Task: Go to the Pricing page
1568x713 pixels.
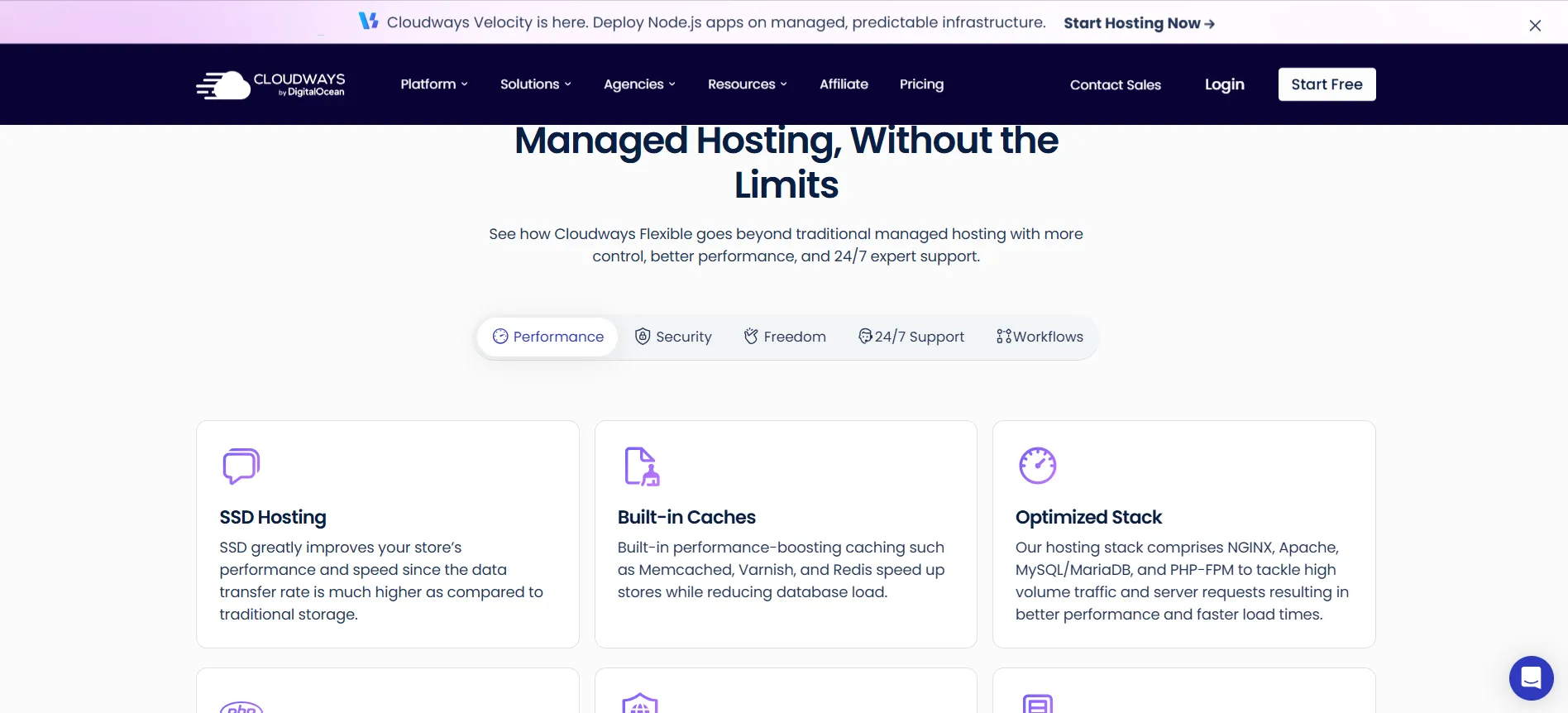Action: pos(921,84)
